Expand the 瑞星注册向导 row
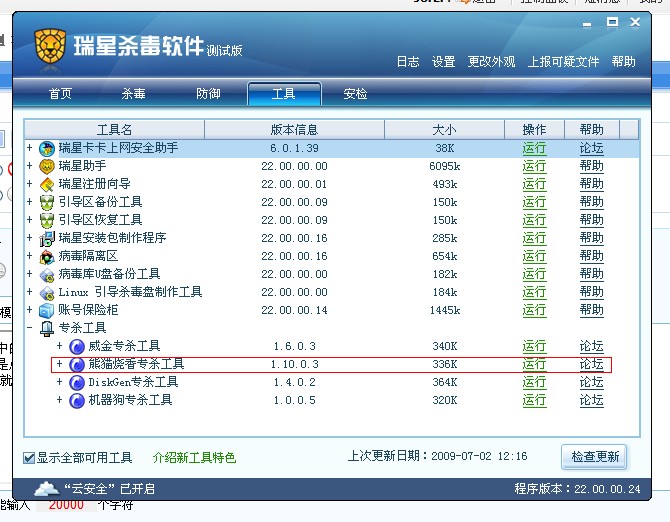This screenshot has height=522, width=670. [x=29, y=184]
